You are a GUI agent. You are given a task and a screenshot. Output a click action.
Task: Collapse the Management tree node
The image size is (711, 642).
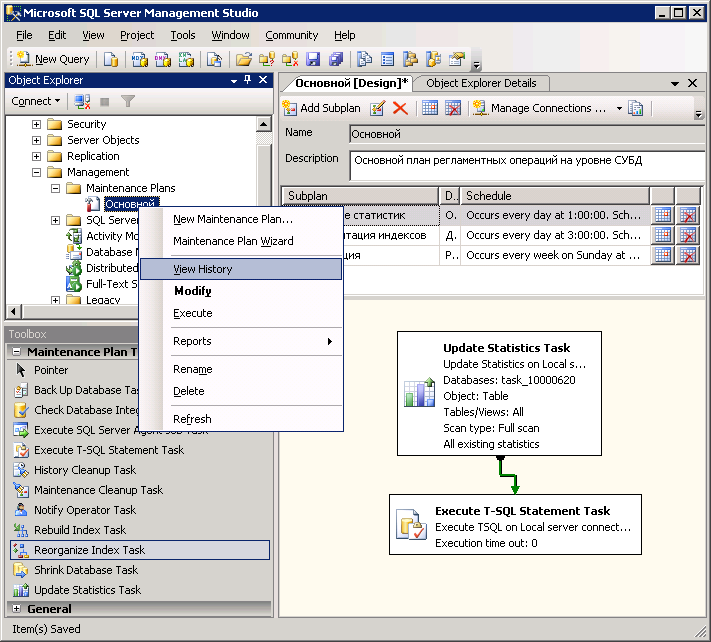point(37,172)
